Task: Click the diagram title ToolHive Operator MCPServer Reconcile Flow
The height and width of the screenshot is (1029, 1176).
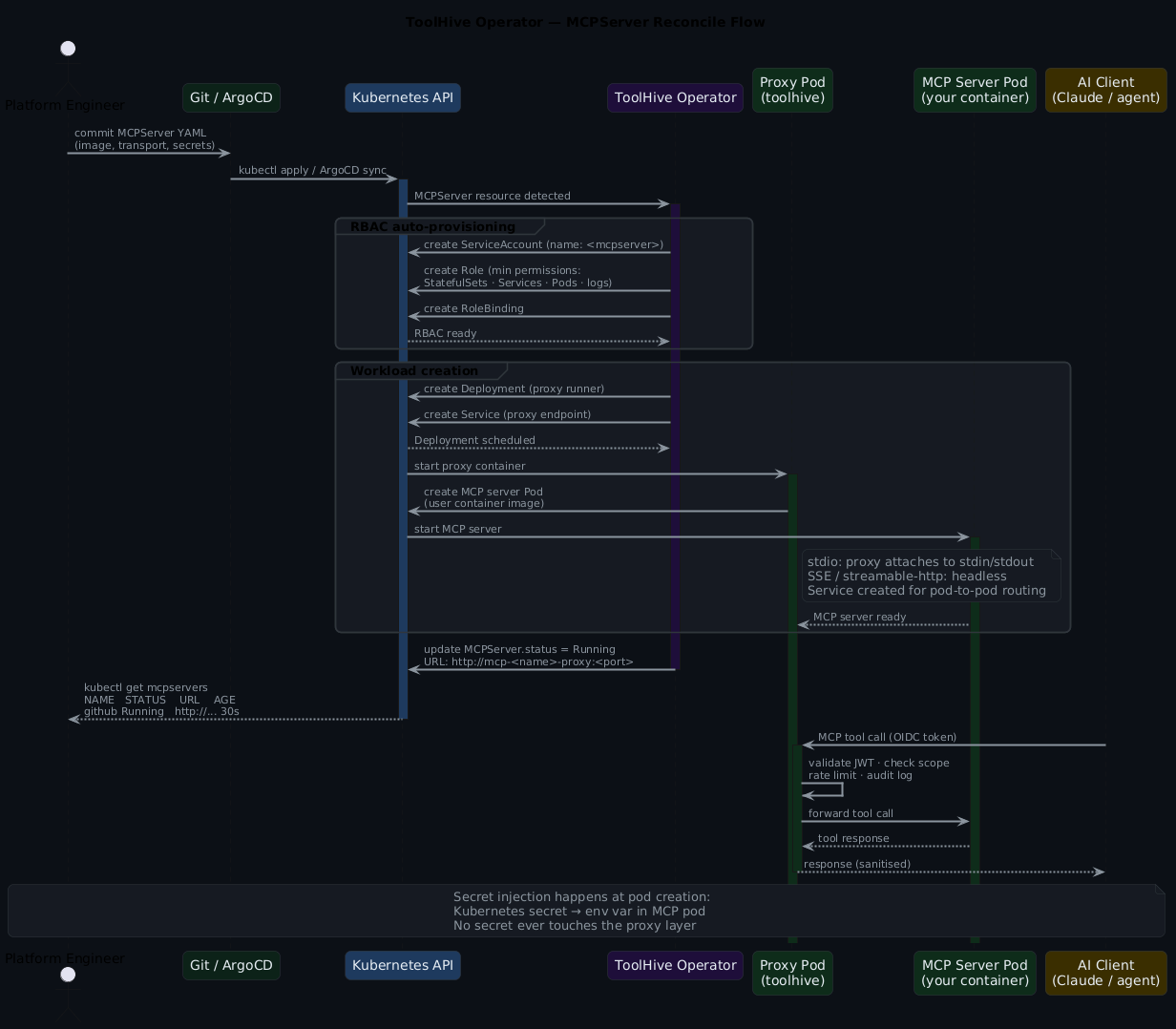Action: click(585, 22)
